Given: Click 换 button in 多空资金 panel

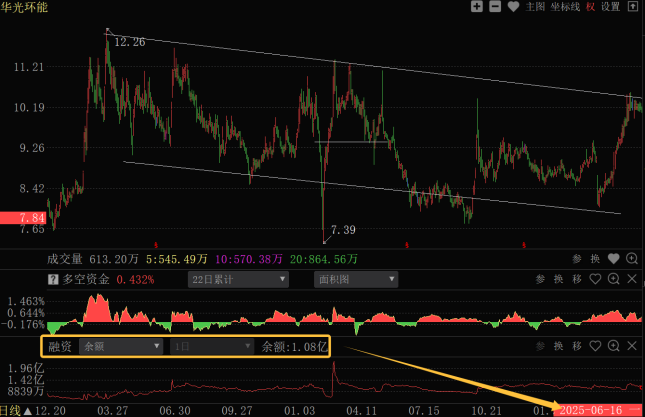Looking at the screenshot, I should [559, 280].
